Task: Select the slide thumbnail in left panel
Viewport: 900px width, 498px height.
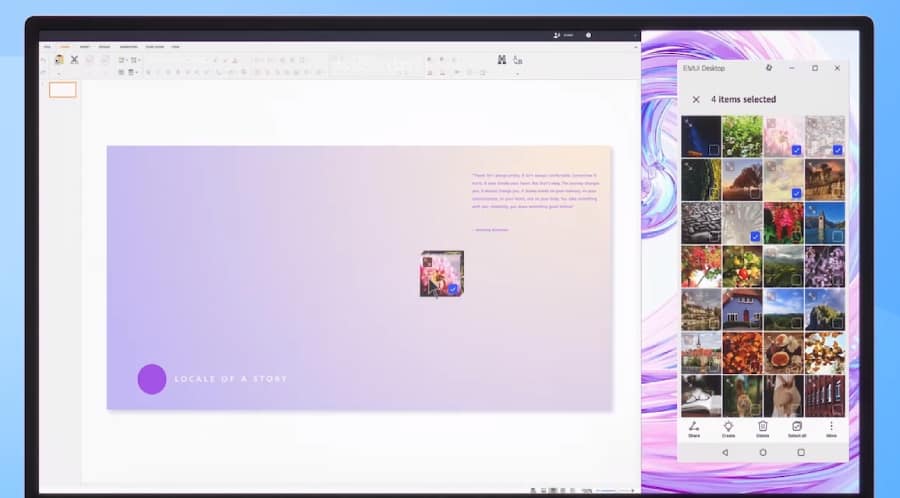Action: [62, 90]
